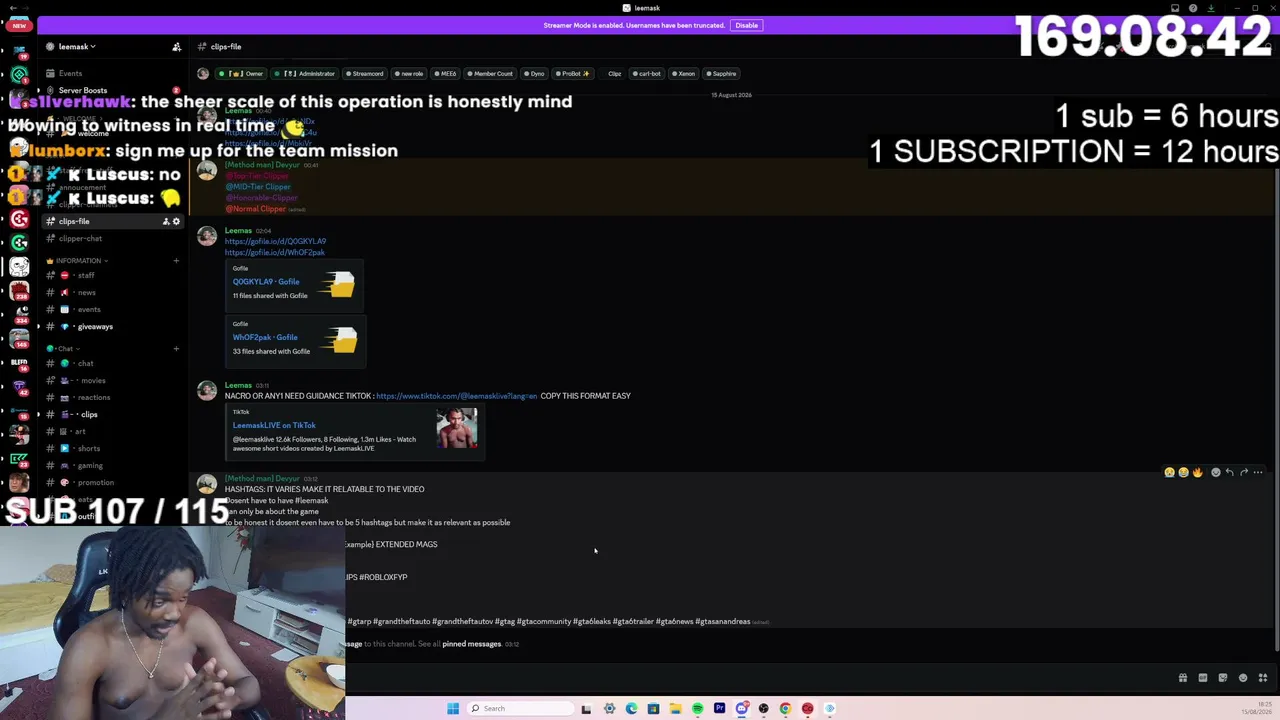
Task: See all pinned messages
Action: (x=471, y=644)
